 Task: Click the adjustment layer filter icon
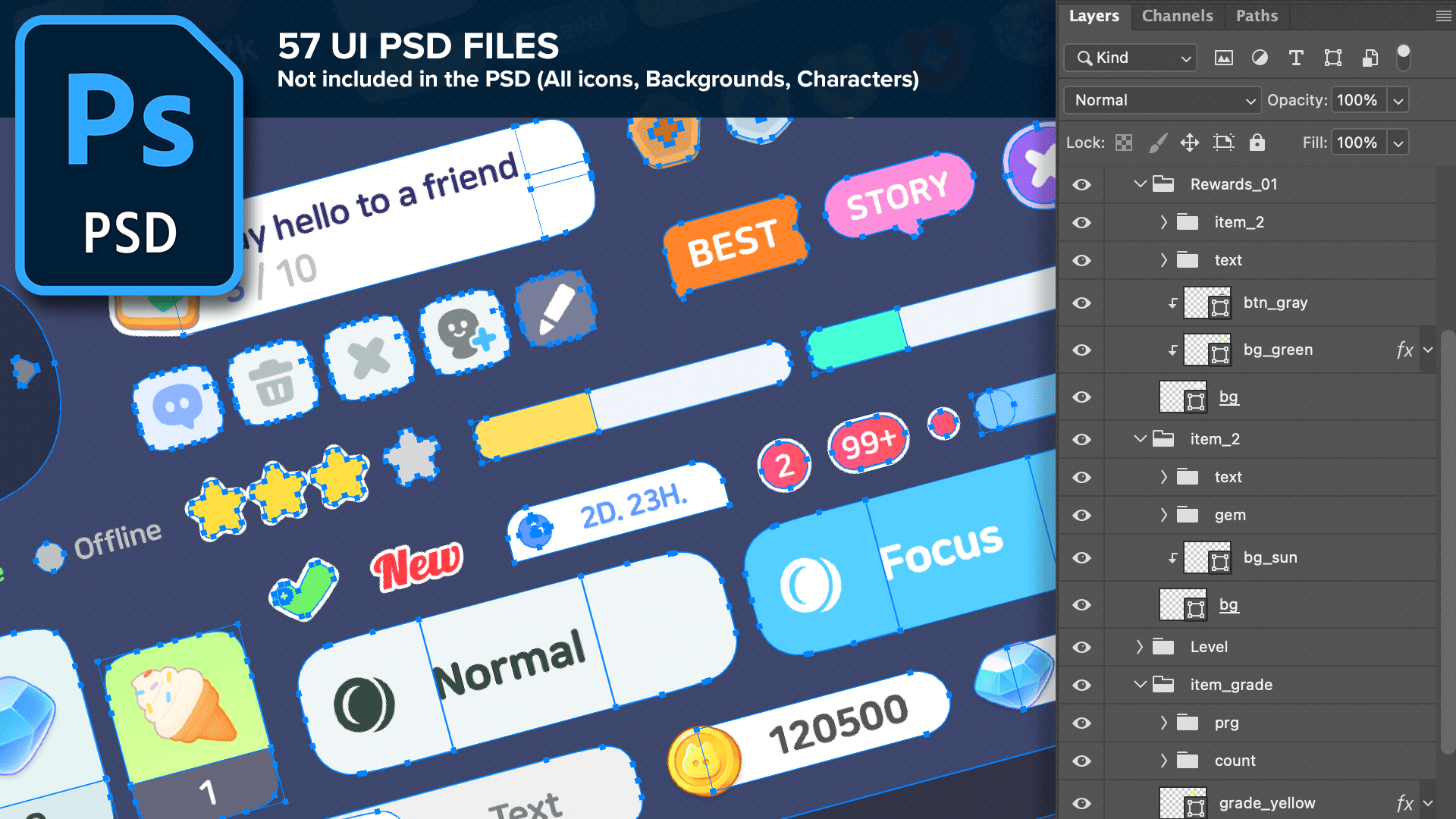click(x=1260, y=58)
